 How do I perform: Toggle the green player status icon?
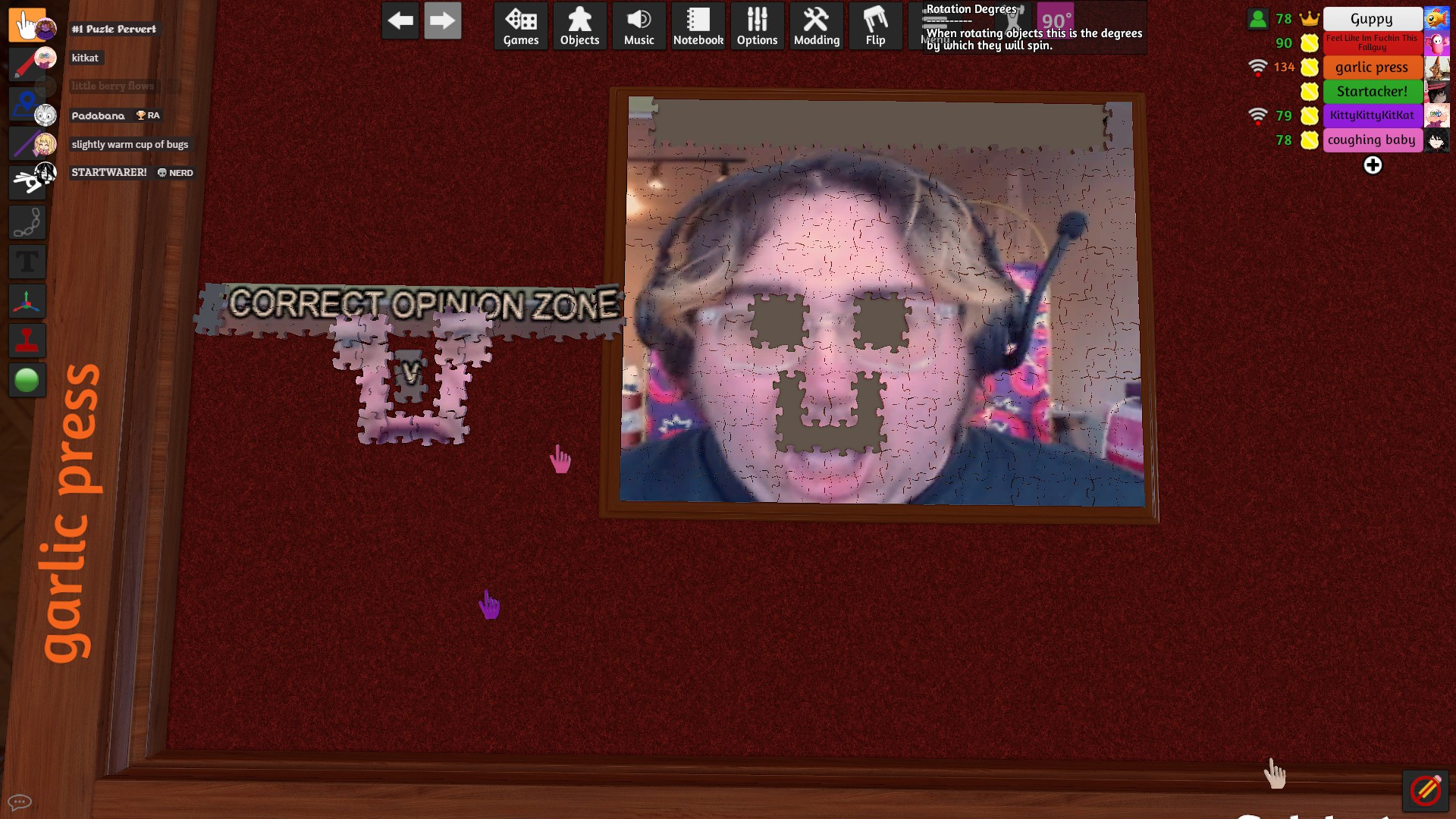pos(1257,19)
